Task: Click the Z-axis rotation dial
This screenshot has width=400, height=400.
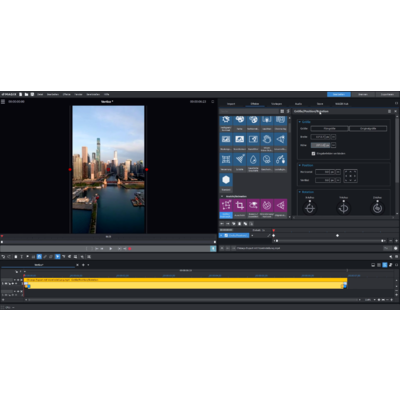Action: click(x=377, y=208)
